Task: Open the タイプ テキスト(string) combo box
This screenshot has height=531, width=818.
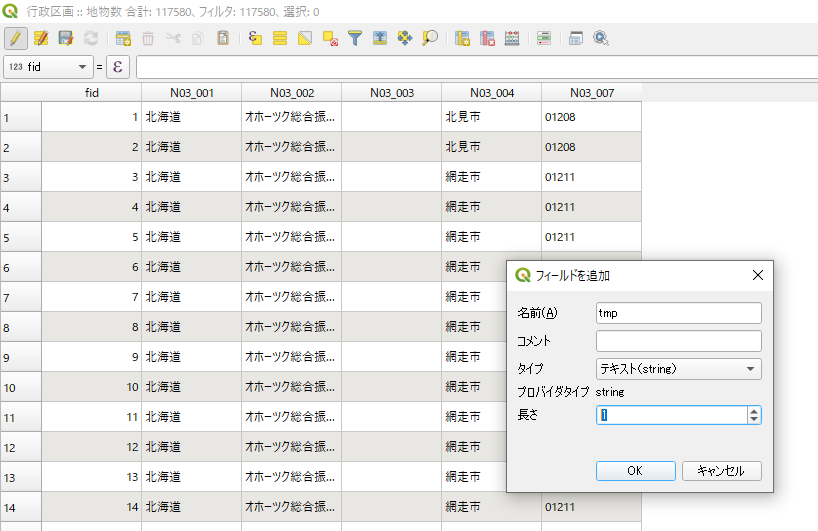Action: [x=679, y=369]
